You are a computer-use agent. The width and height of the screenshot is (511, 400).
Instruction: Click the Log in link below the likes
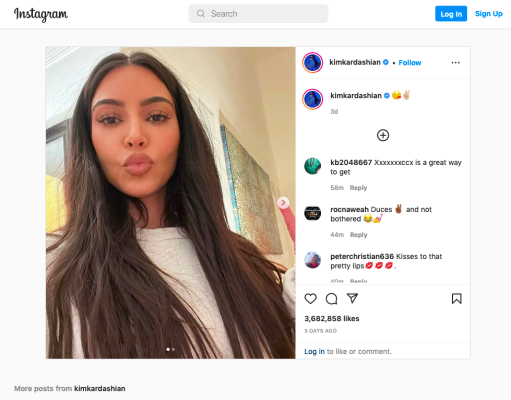click(314, 351)
